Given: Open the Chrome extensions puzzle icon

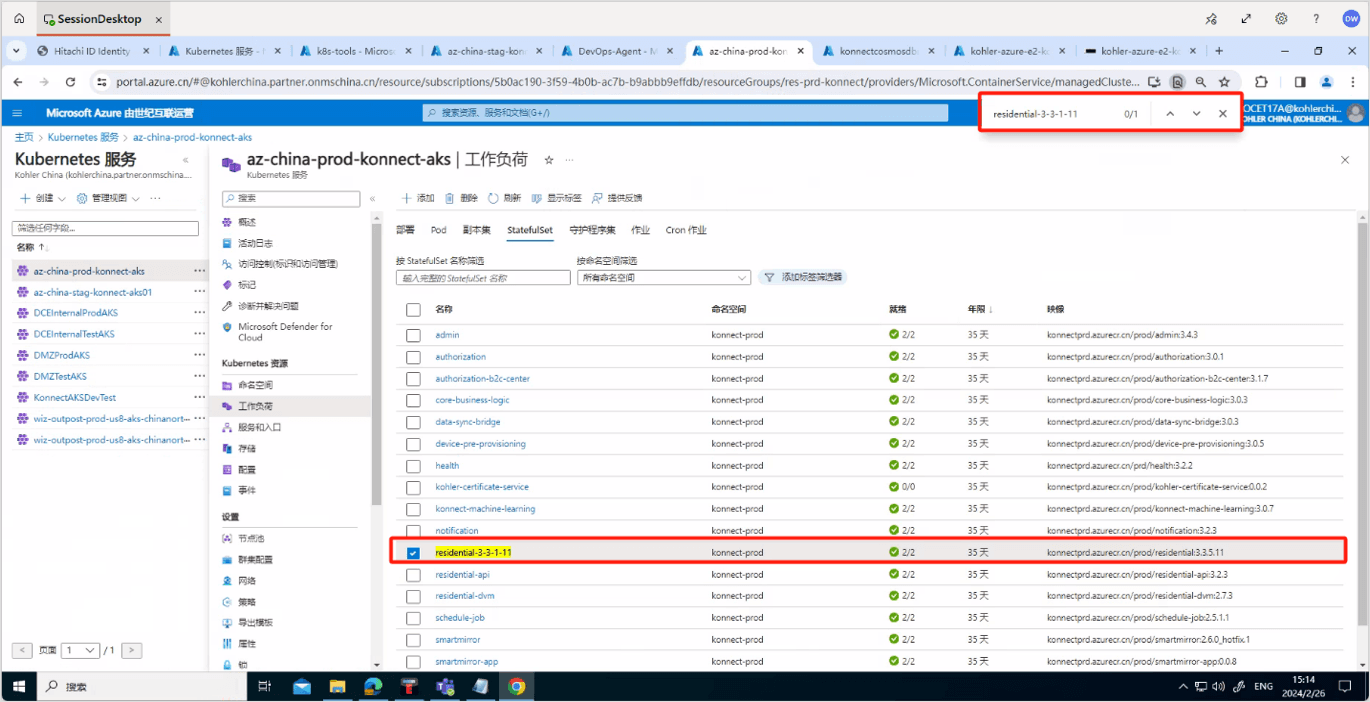Looking at the screenshot, I should coord(1260,82).
